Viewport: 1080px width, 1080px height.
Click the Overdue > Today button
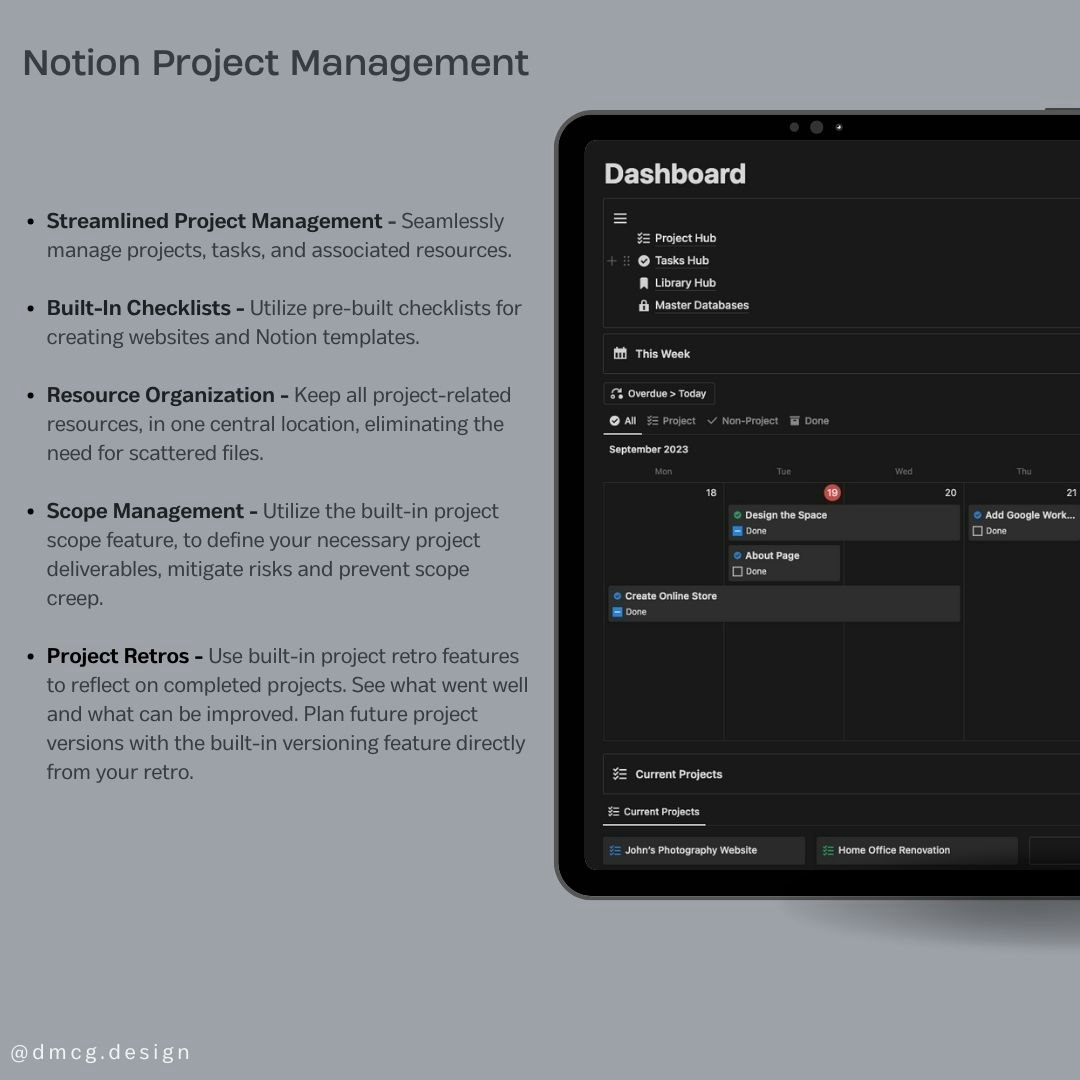659,393
